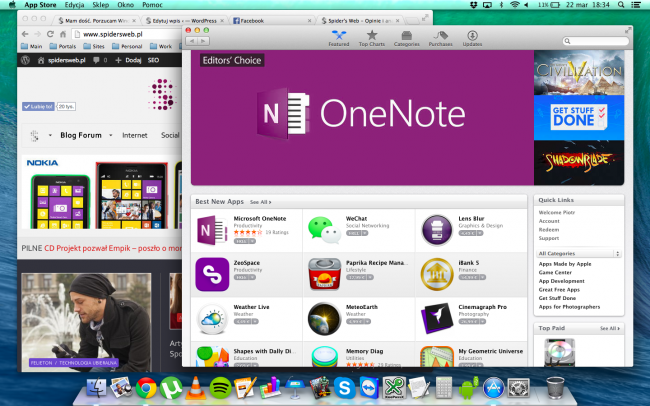Click the WeChat app icon
Viewport: 650px width, 406px height.
pos(324,230)
